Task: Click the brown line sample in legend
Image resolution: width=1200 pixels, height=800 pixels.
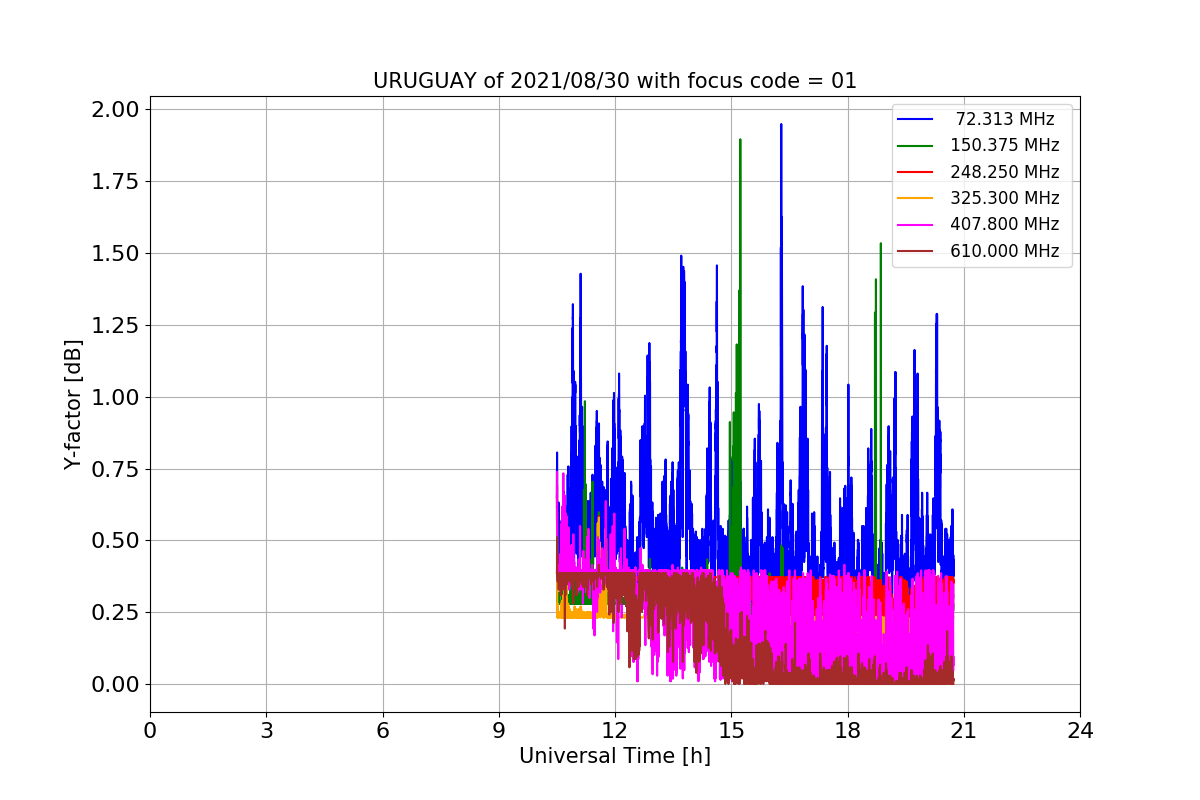Action: point(916,252)
